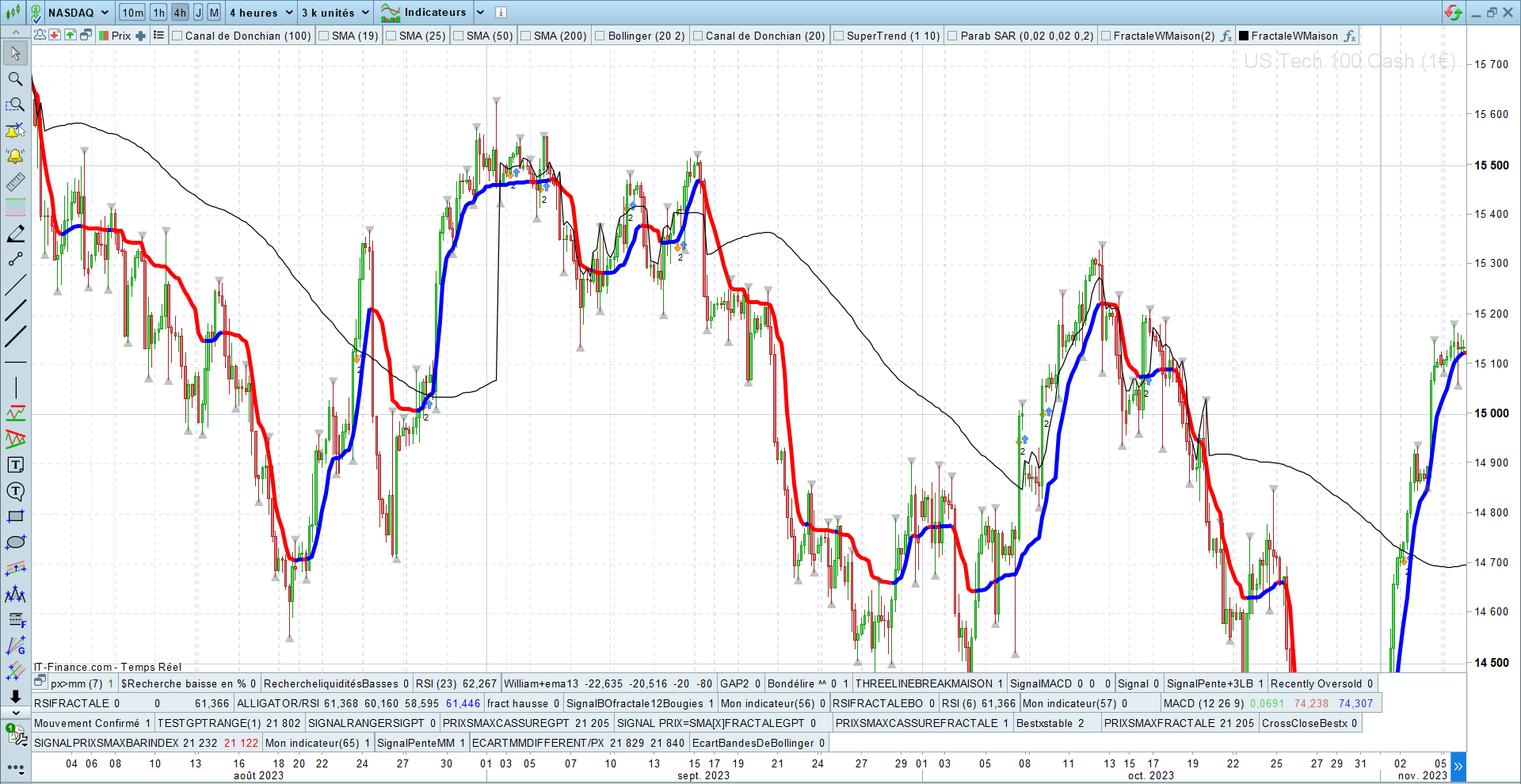Open the chart settings wrench menu
Viewport: 1521px width, 784px height.
(16, 735)
